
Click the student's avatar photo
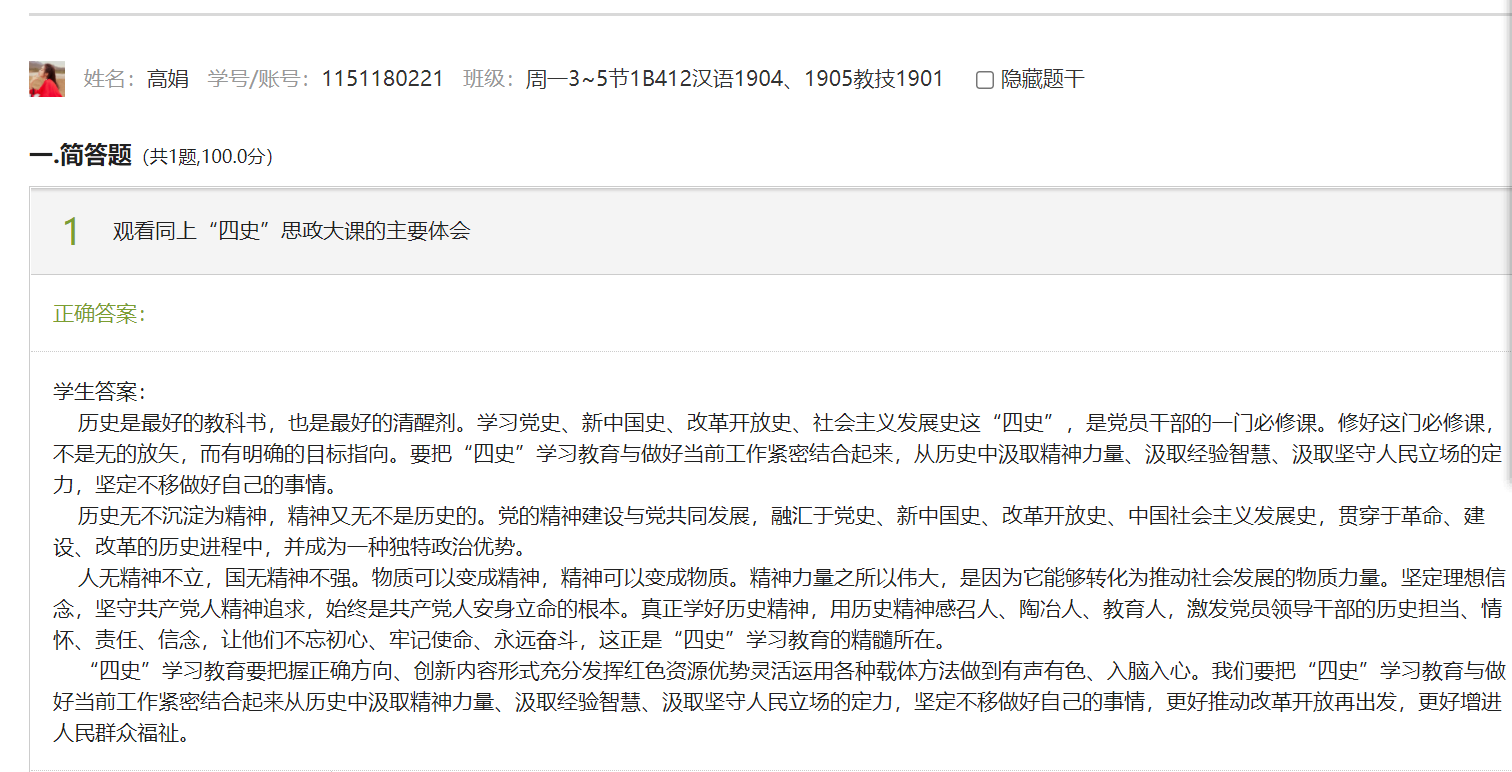pyautogui.click(x=47, y=79)
